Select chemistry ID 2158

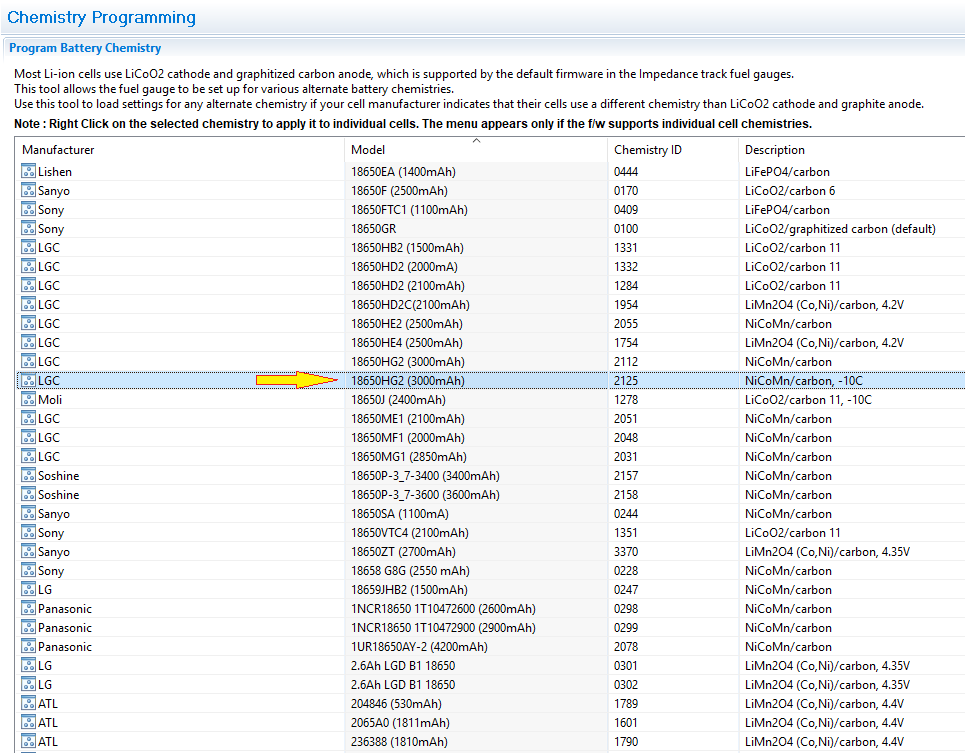click(x=626, y=495)
